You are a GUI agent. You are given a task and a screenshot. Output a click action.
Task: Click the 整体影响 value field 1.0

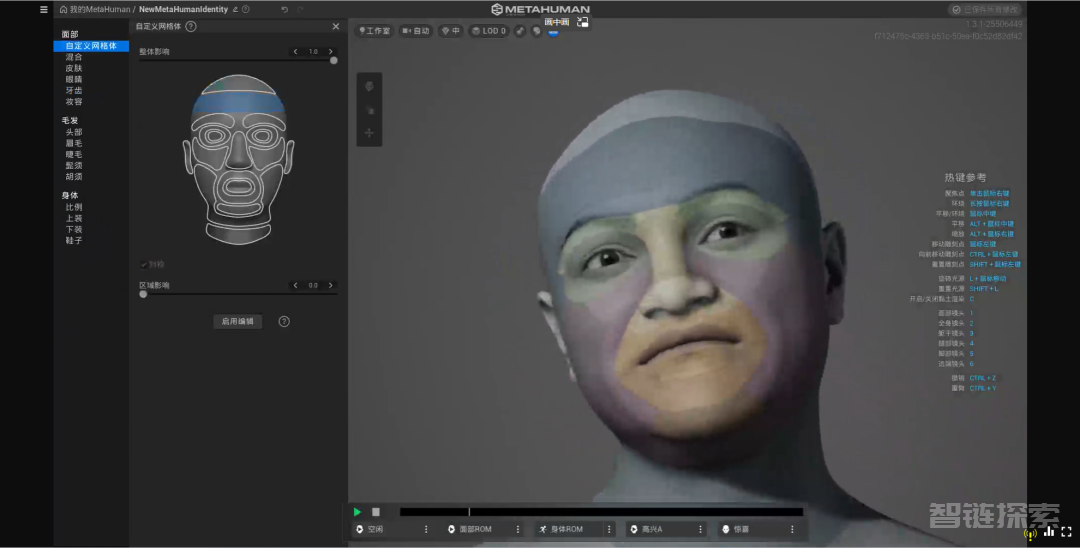(313, 52)
